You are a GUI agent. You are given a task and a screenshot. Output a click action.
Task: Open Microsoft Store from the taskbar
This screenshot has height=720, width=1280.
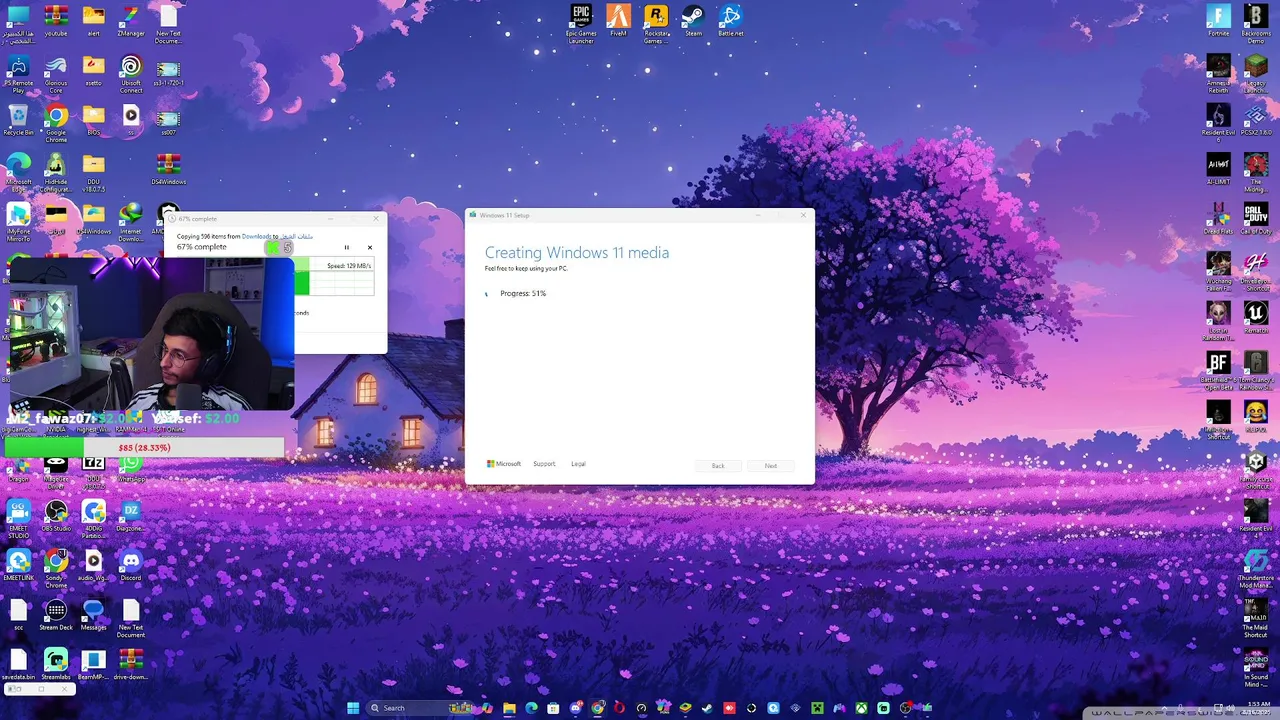pyautogui.click(x=553, y=708)
